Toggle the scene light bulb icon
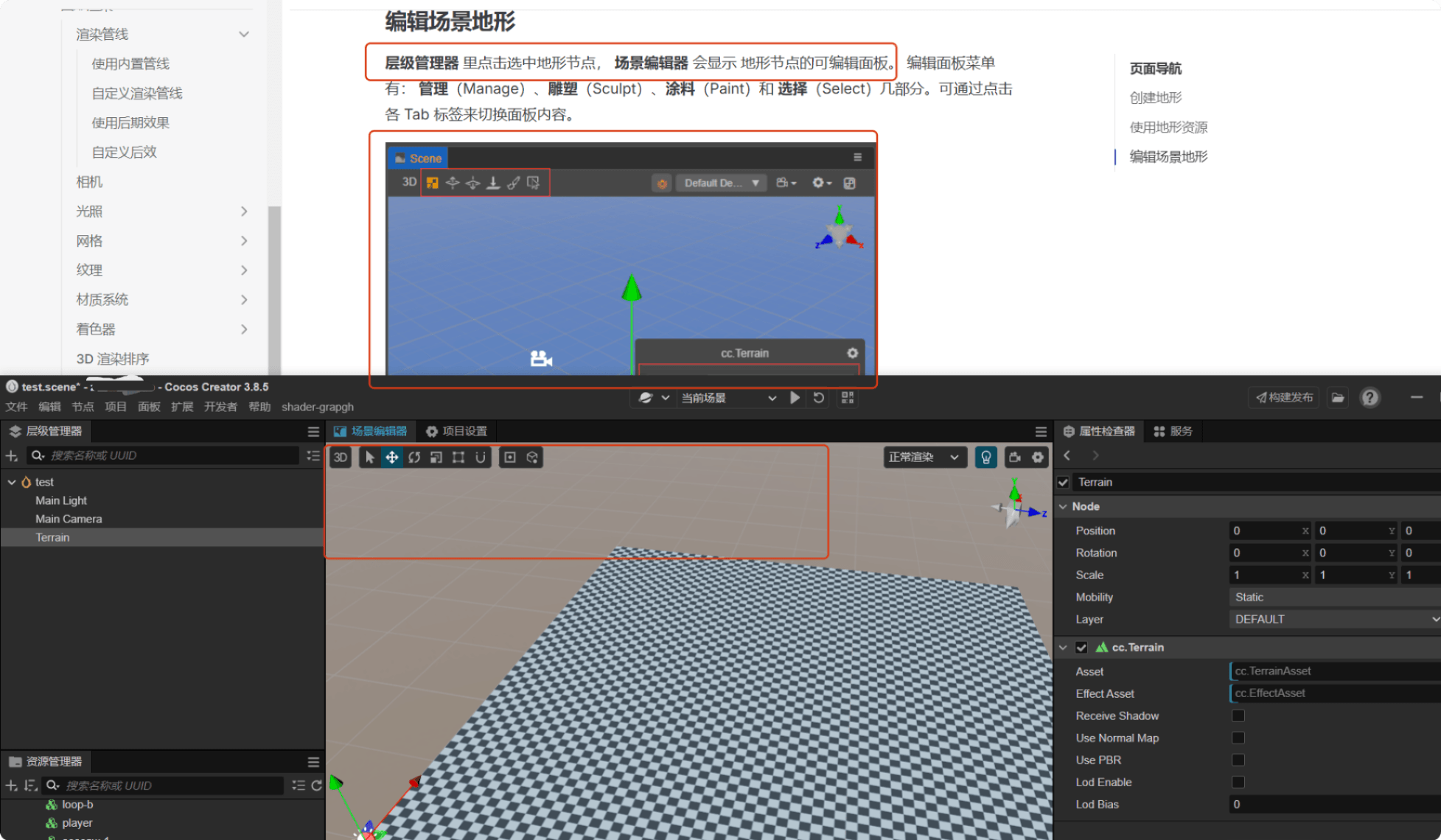The image size is (1441, 840). tap(985, 458)
